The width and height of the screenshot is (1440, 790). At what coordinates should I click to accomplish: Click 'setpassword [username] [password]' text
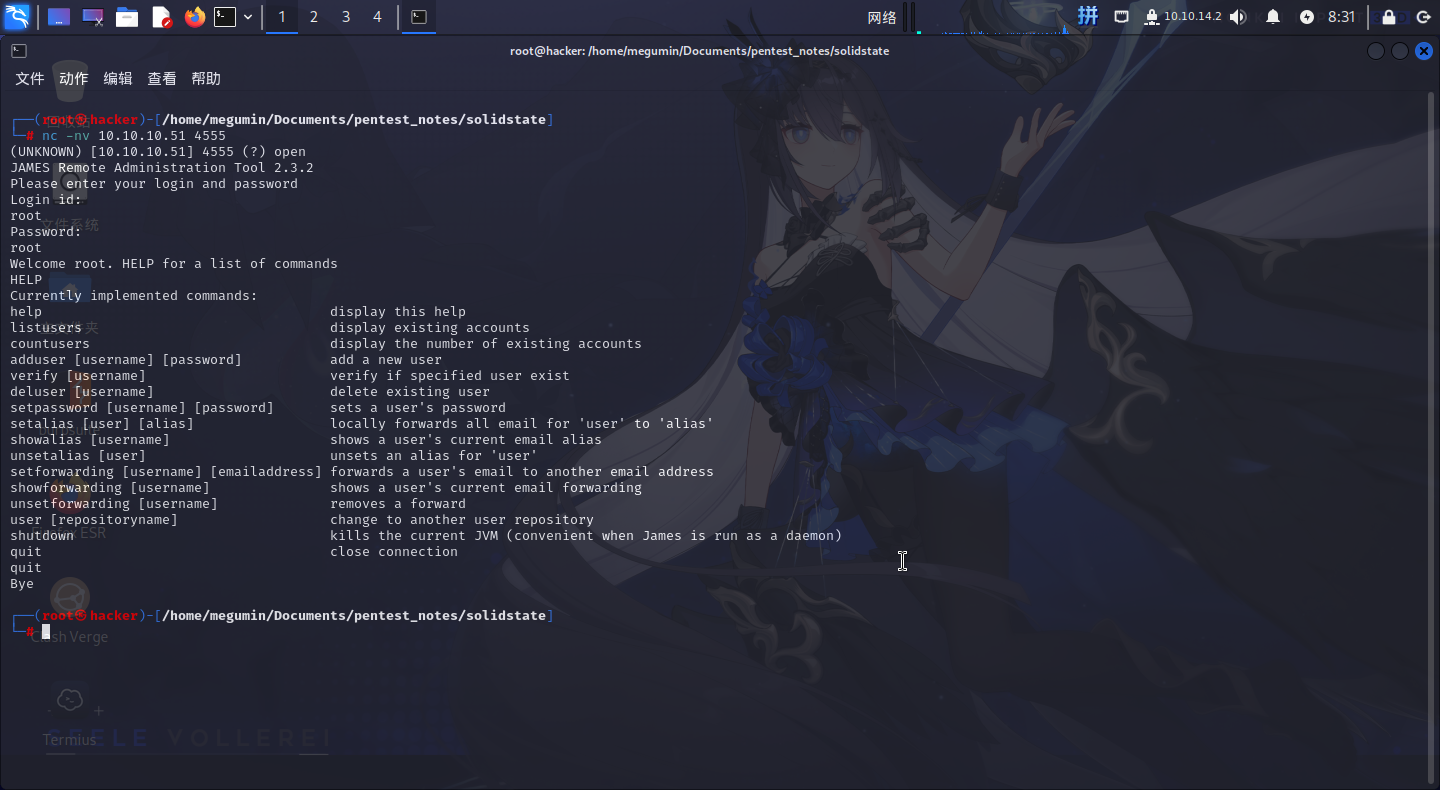142,408
